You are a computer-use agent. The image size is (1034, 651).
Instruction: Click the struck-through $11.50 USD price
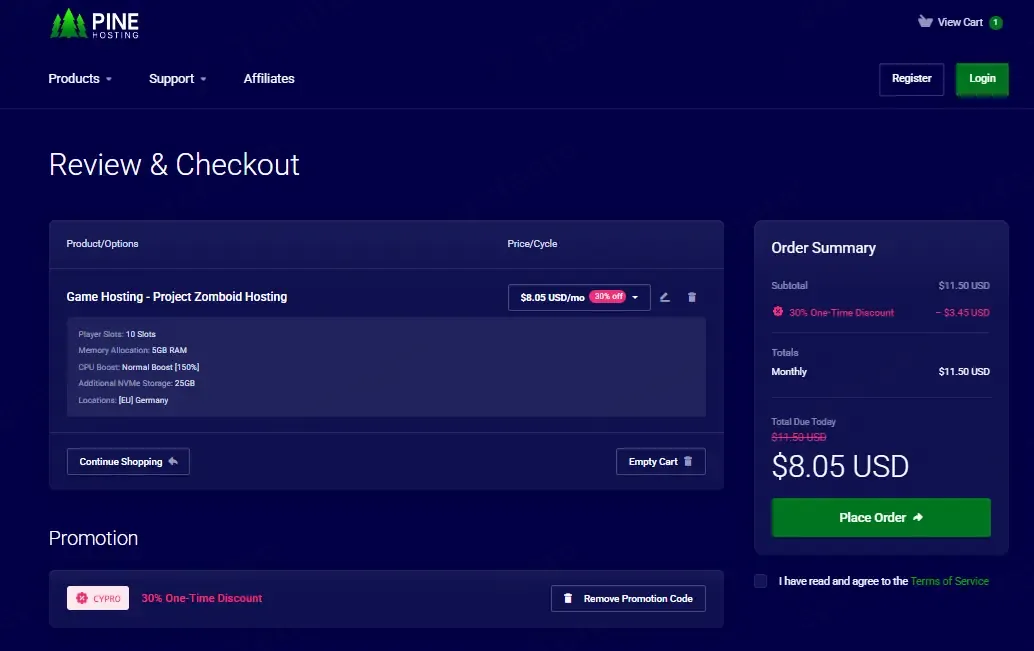(x=799, y=437)
